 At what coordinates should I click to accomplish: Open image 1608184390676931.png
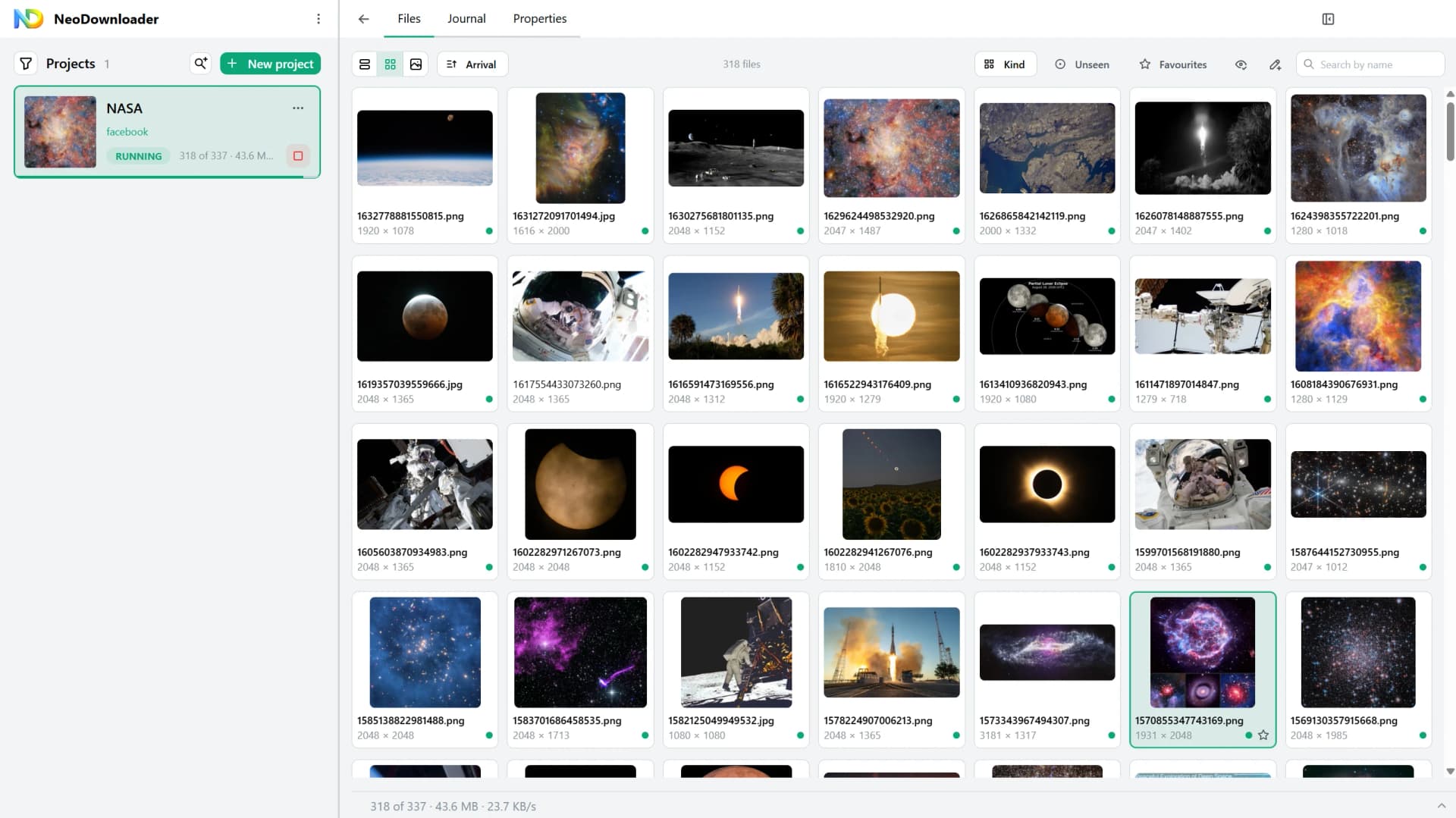click(1358, 316)
